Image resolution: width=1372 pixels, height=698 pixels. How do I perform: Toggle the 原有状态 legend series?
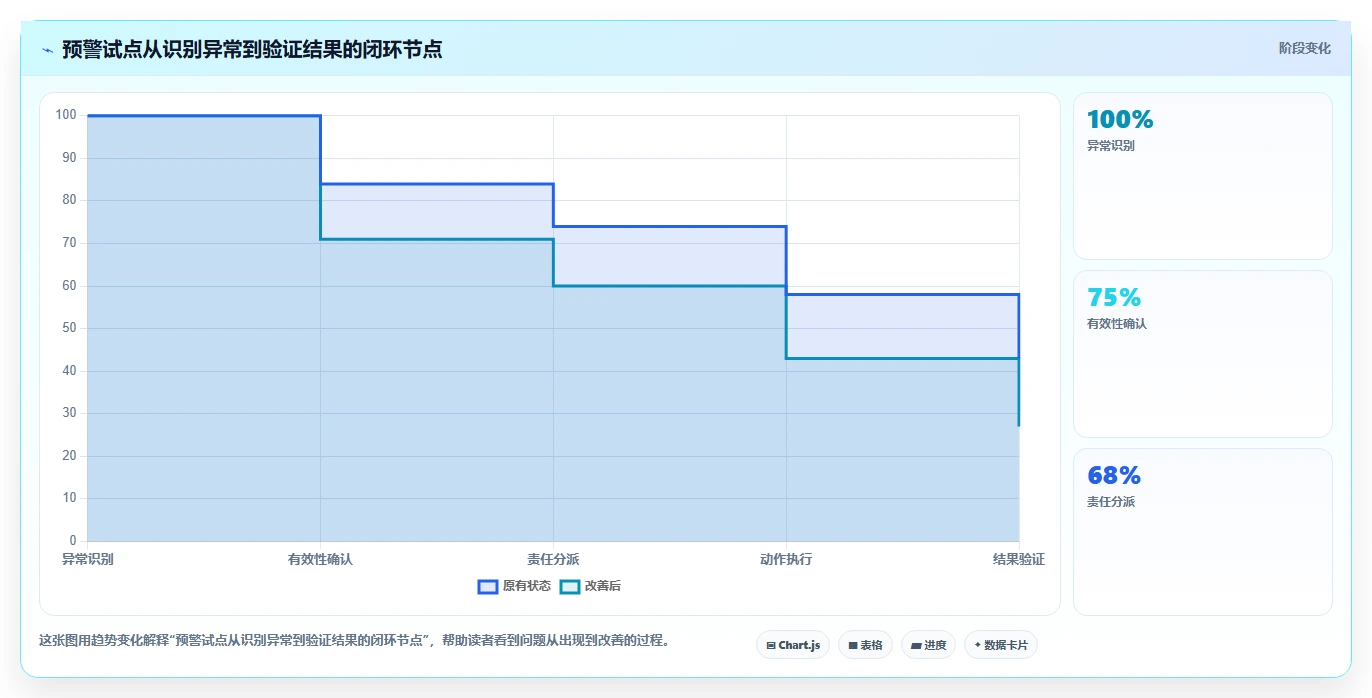(x=514, y=586)
